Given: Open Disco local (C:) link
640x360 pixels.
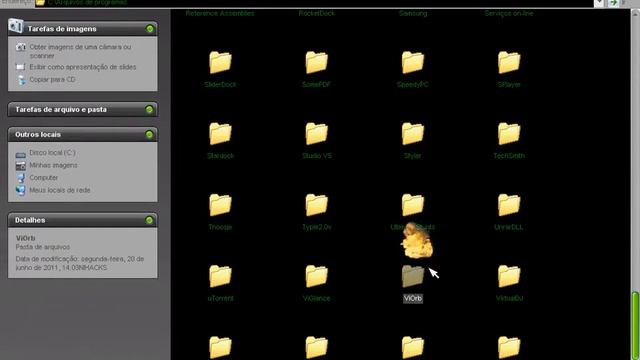Looking at the screenshot, I should coord(52,153).
